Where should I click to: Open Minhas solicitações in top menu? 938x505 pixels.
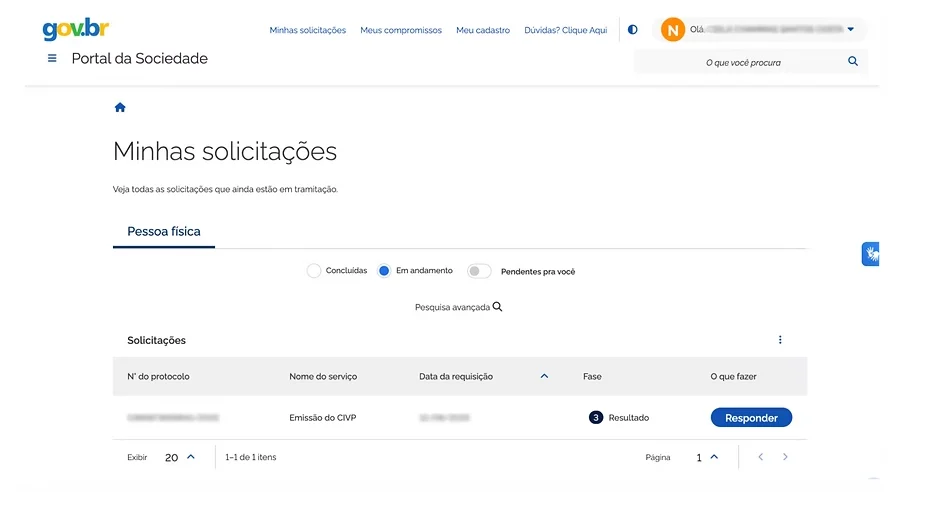coord(307,30)
